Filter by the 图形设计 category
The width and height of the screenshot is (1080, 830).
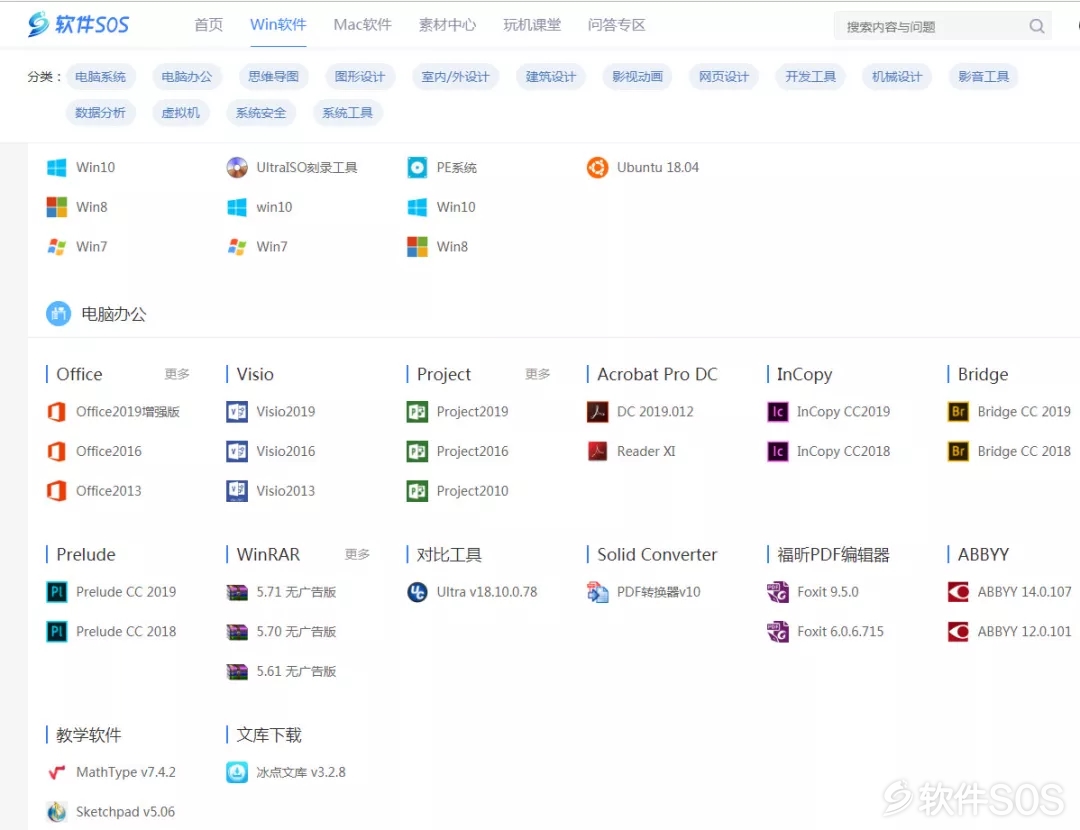click(x=360, y=76)
